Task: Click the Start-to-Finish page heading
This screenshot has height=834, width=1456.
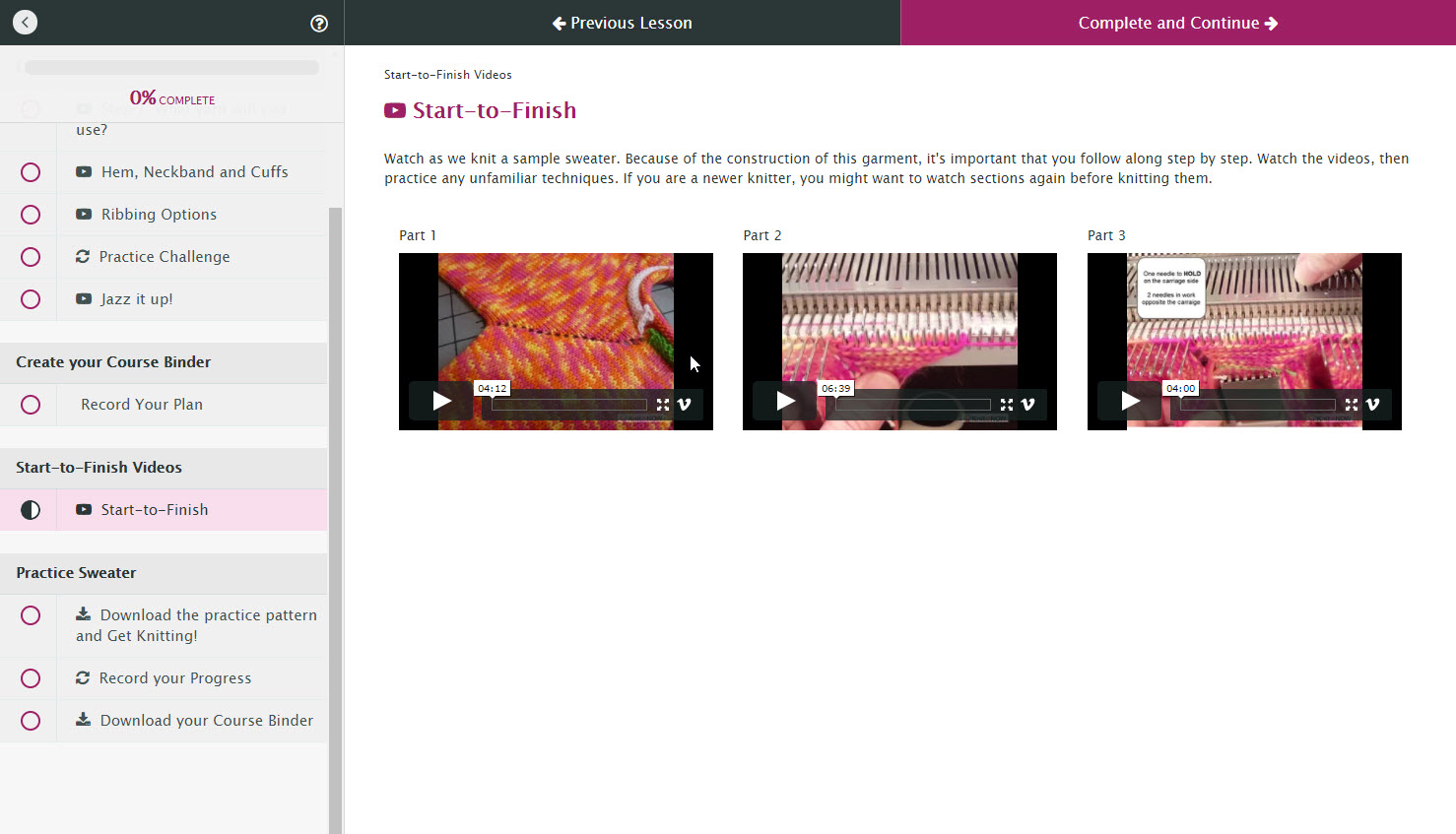Action: tap(495, 110)
